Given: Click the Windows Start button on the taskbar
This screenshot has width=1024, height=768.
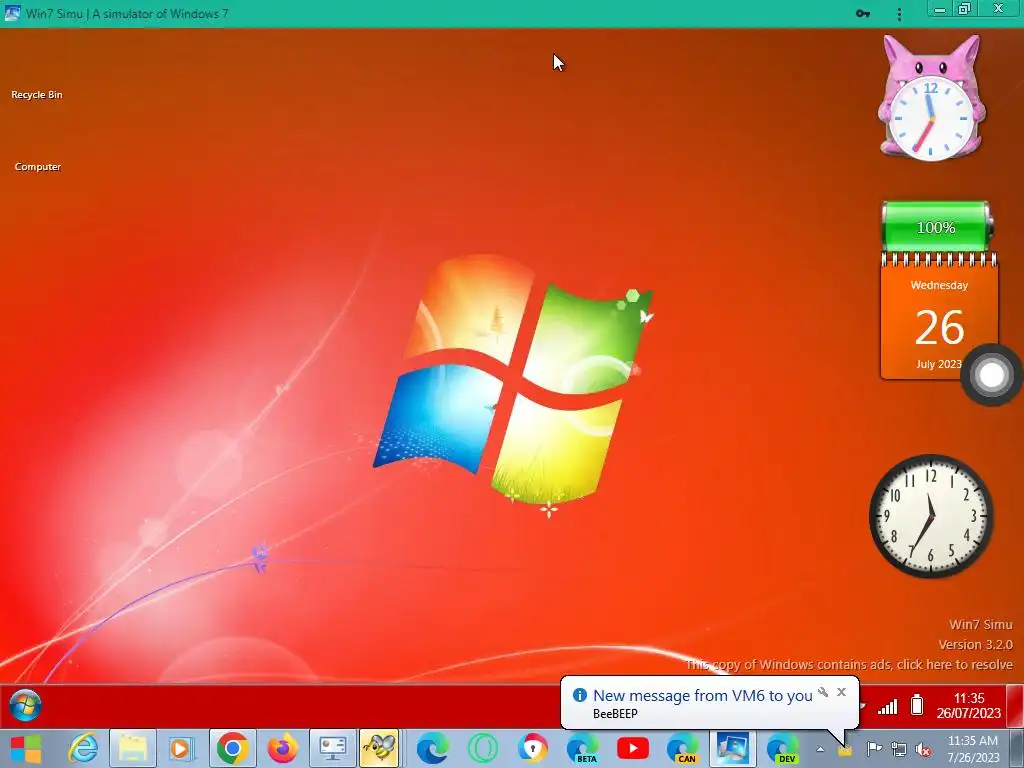Looking at the screenshot, I should [25, 748].
